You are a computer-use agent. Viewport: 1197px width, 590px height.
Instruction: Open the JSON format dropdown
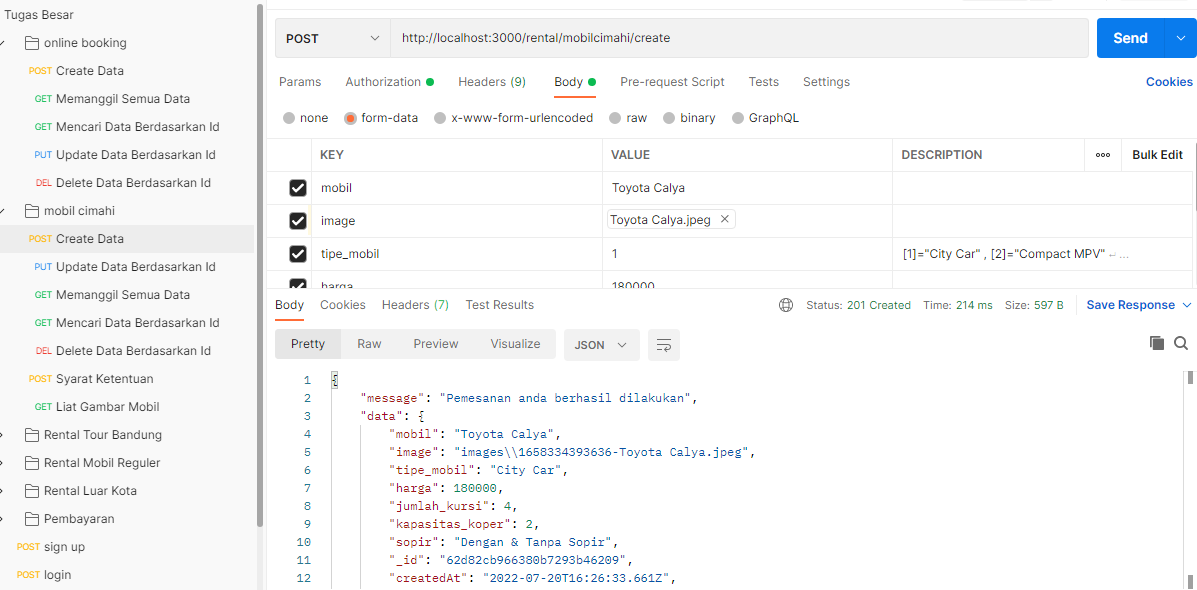pos(601,344)
